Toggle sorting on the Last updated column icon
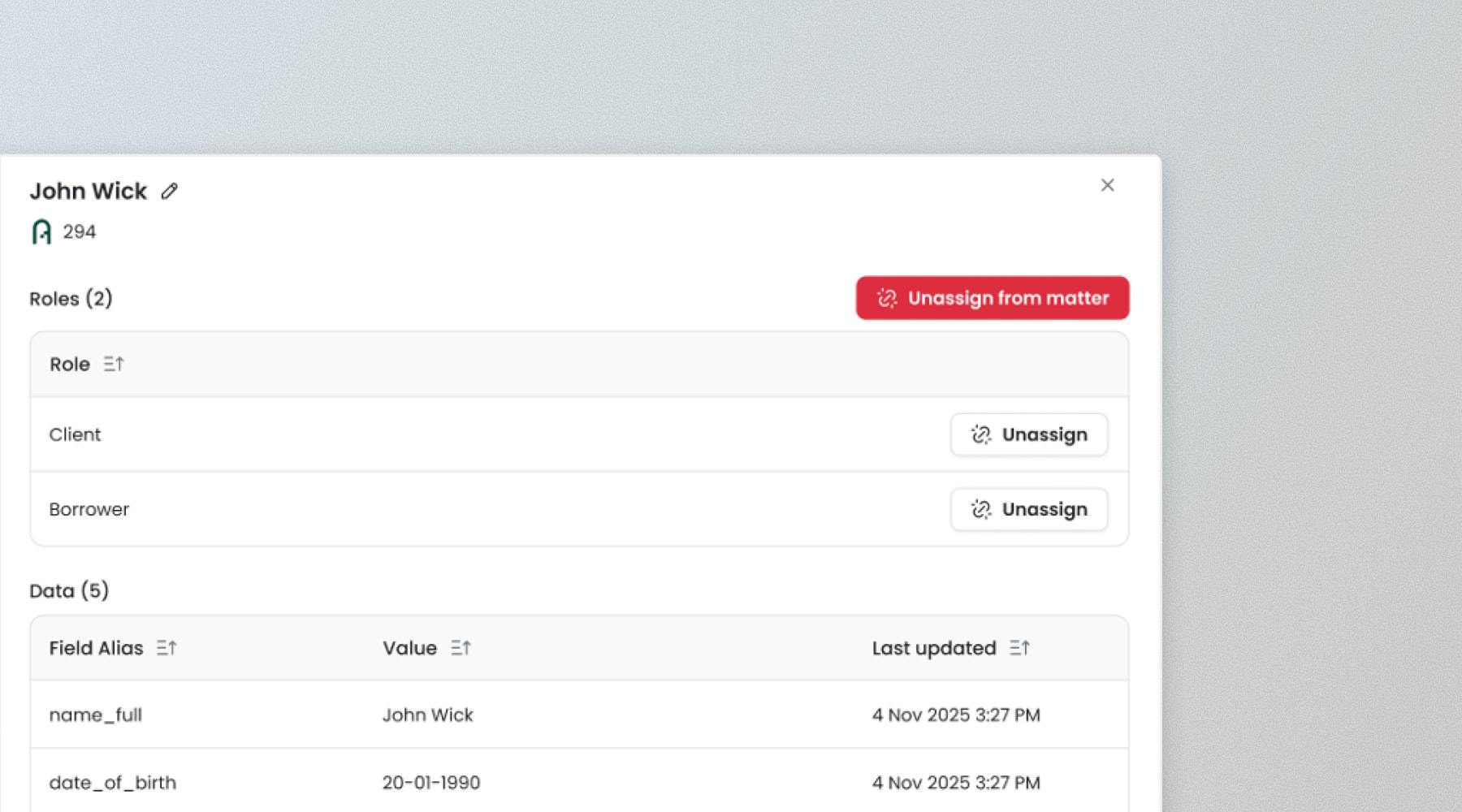The height and width of the screenshot is (812, 1462). (x=1019, y=648)
